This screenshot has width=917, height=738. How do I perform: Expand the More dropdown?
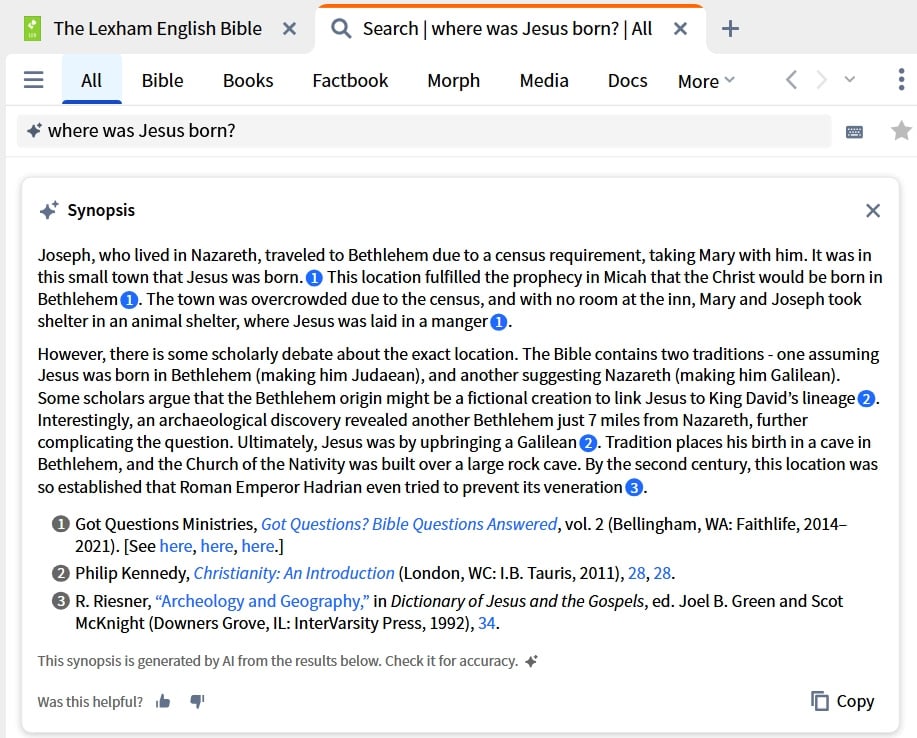pyautogui.click(x=706, y=81)
